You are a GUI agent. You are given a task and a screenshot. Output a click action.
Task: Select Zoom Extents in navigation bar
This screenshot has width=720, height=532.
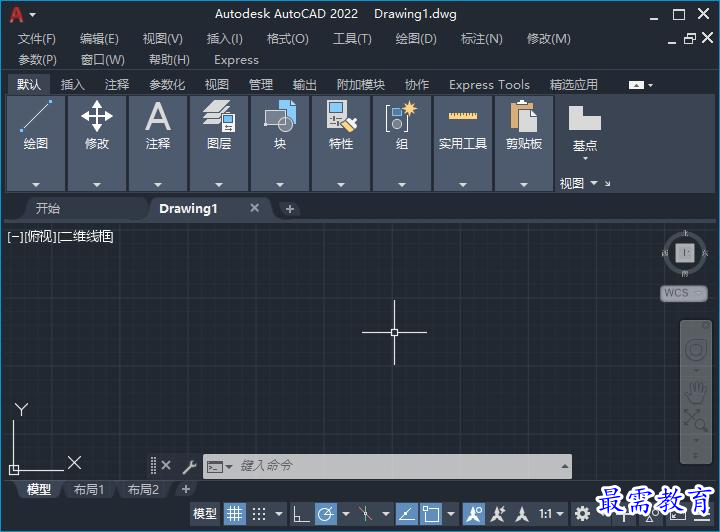coord(695,420)
